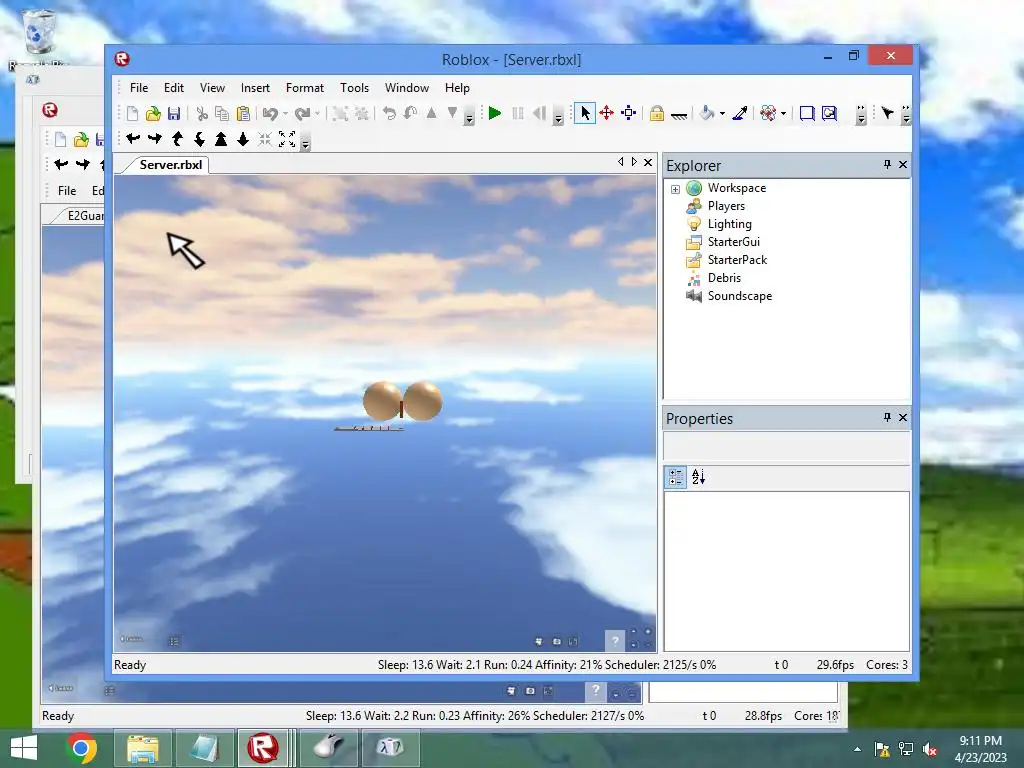Click the Material atom-shaped icon

[x=768, y=114]
